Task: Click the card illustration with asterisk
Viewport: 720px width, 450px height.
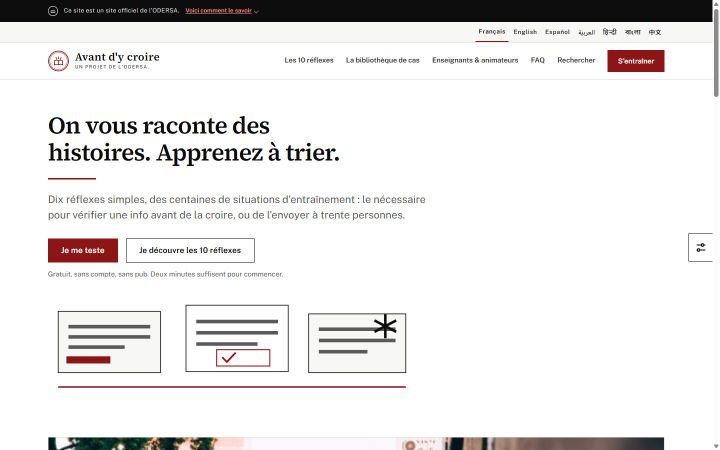Action: 357,343
